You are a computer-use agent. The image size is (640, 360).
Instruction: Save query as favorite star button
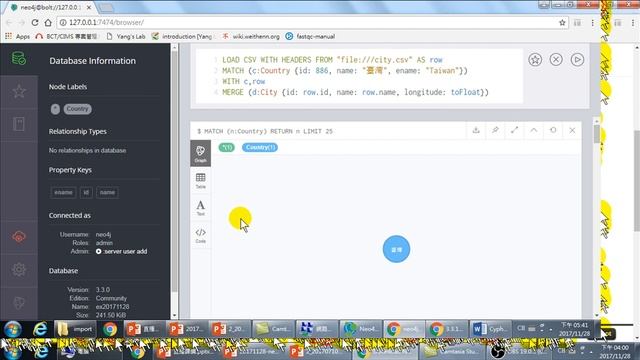click(535, 60)
